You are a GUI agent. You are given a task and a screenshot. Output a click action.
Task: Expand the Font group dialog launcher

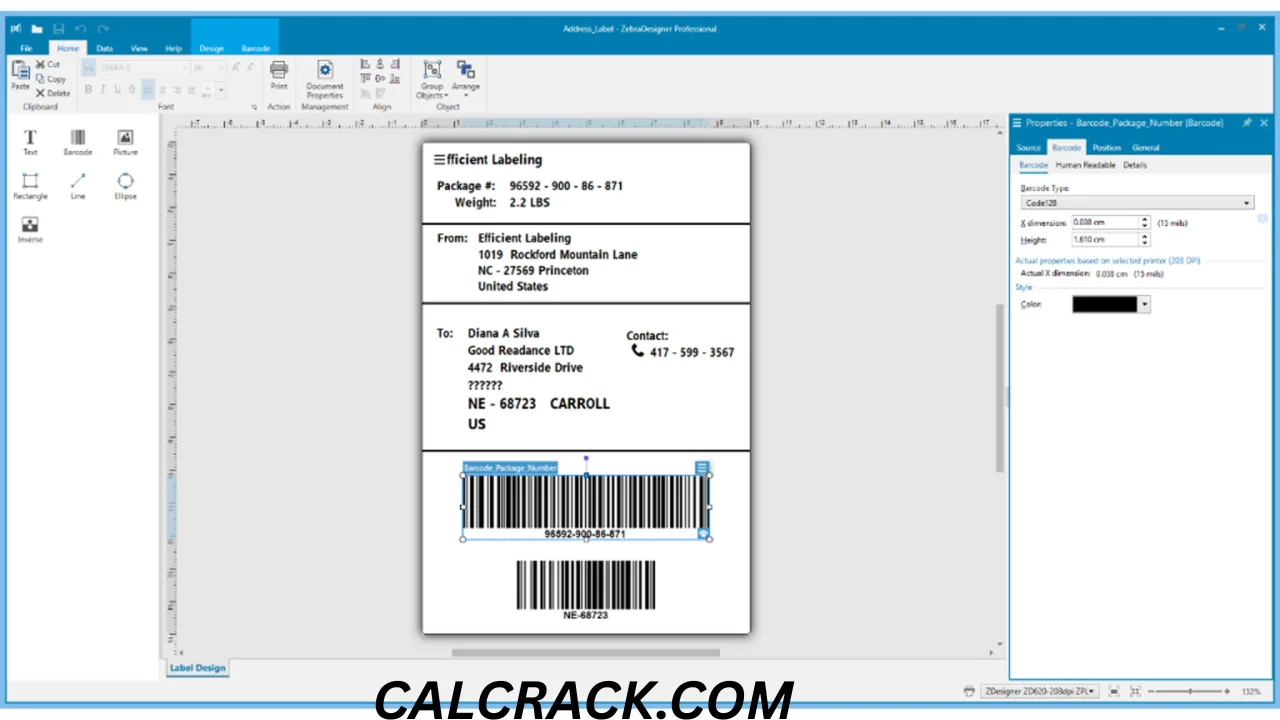tap(254, 107)
